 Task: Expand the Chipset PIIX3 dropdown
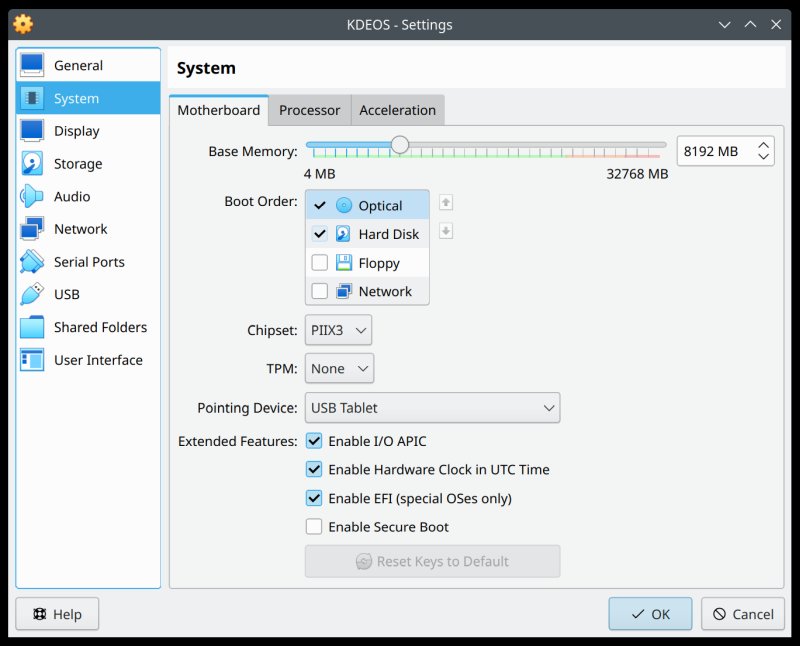338,330
